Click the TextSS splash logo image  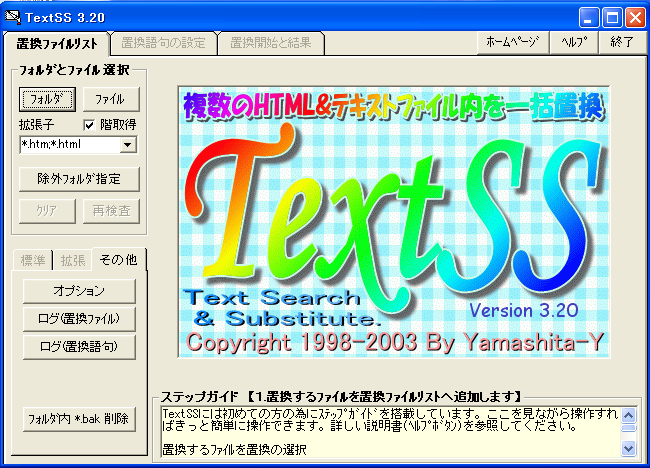(x=394, y=222)
